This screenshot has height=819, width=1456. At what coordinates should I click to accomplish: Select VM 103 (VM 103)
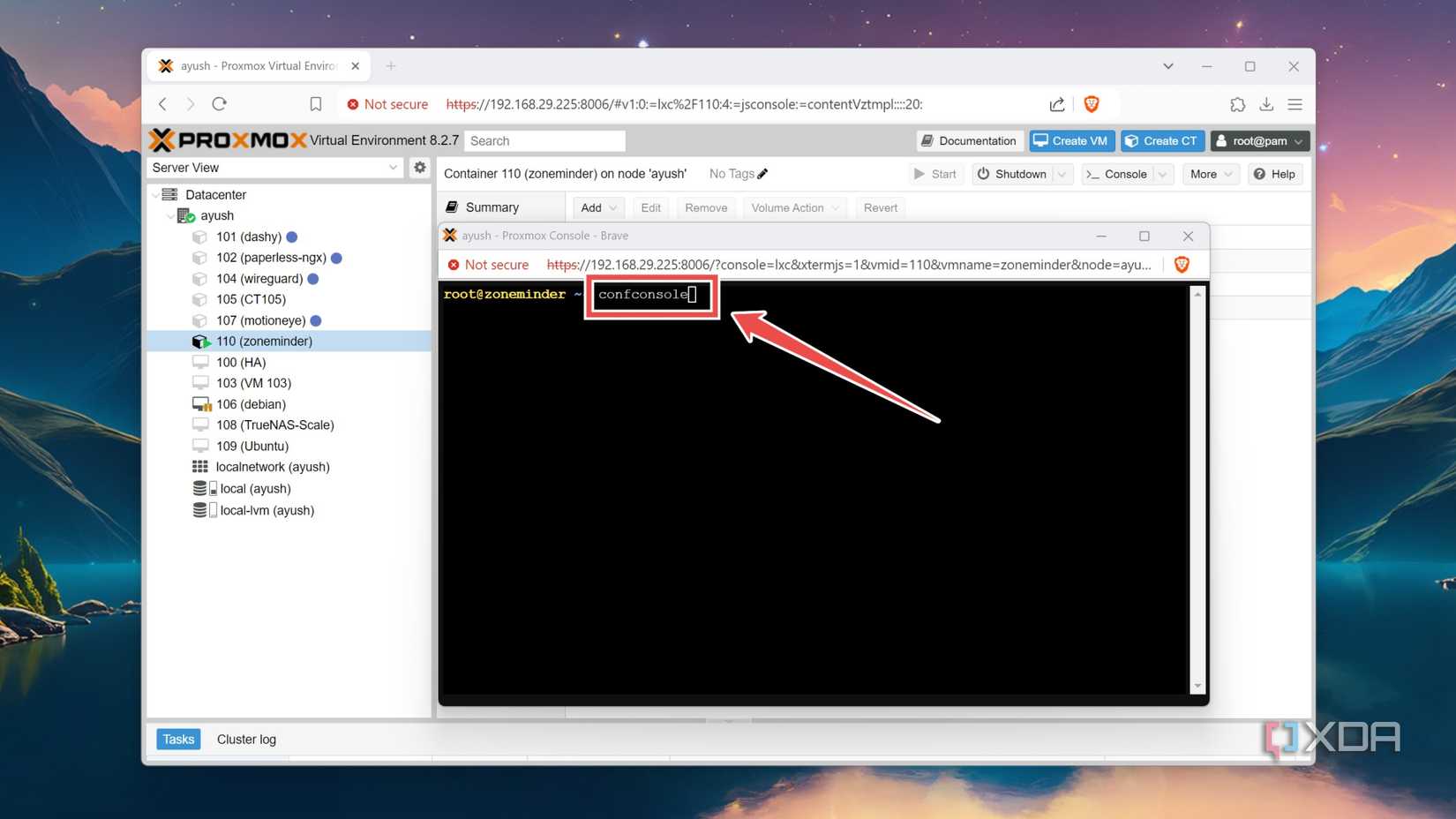[x=253, y=383]
